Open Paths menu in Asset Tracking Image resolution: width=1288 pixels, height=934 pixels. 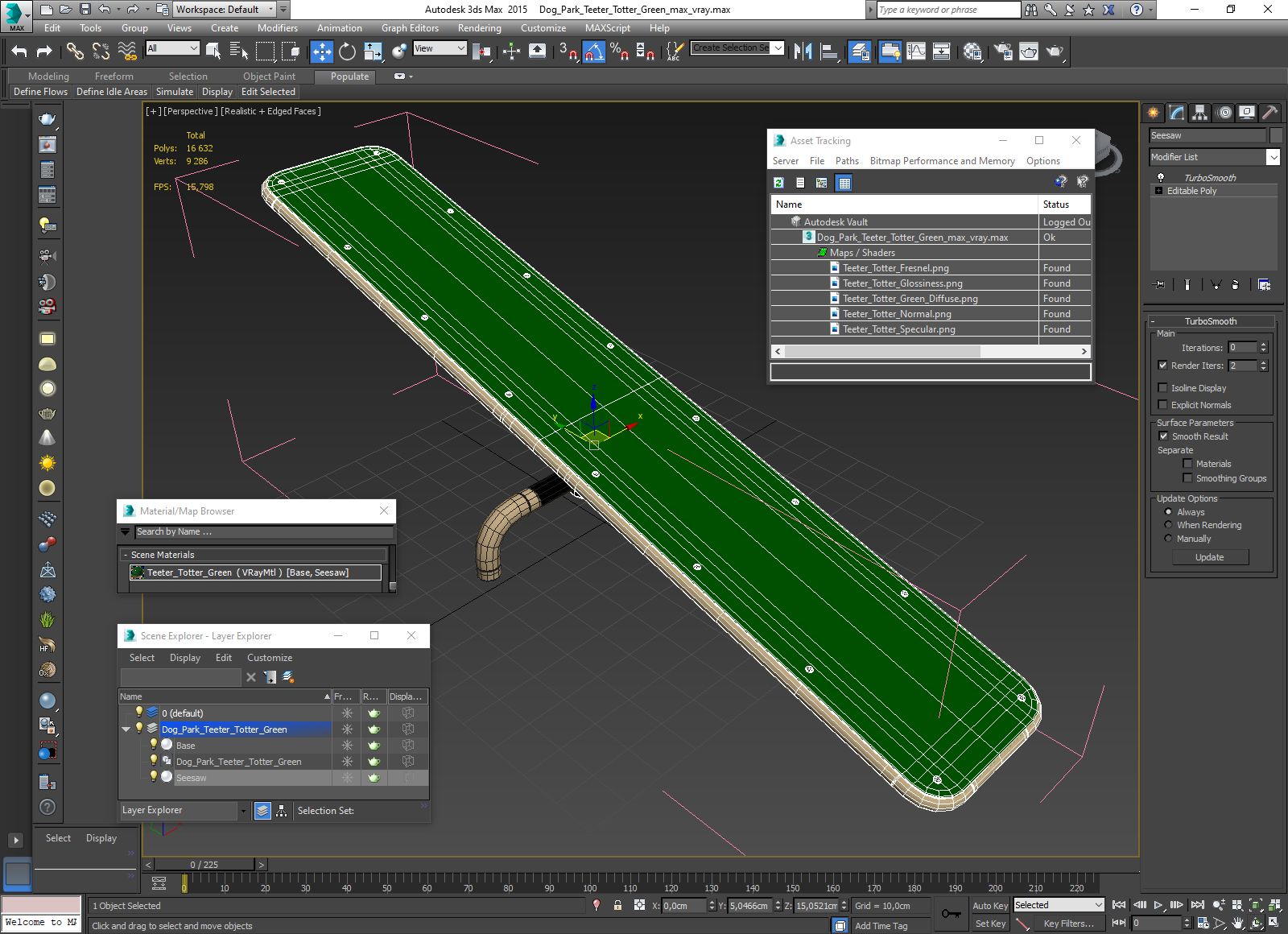point(847,161)
